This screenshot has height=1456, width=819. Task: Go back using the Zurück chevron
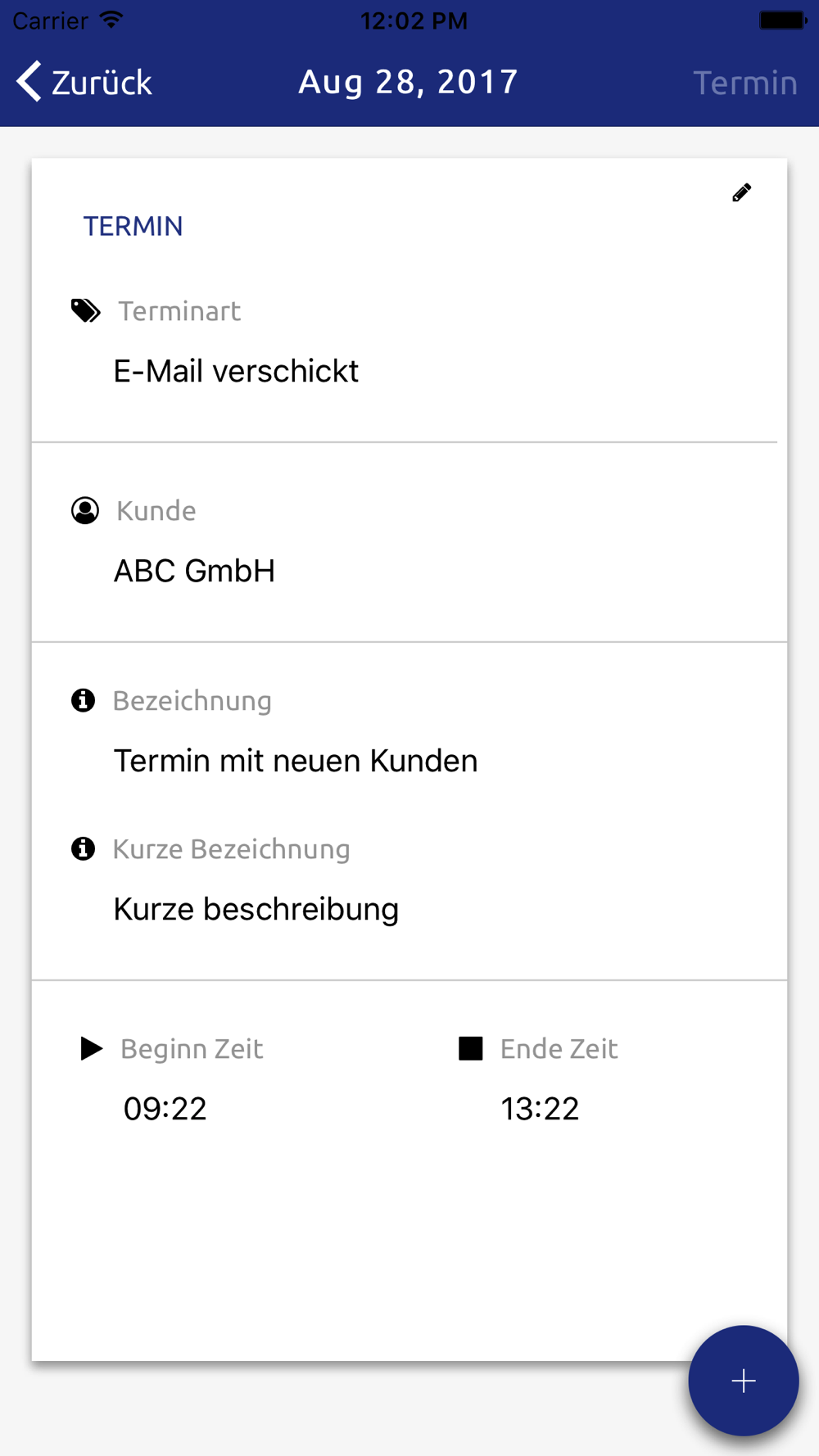coord(29,82)
